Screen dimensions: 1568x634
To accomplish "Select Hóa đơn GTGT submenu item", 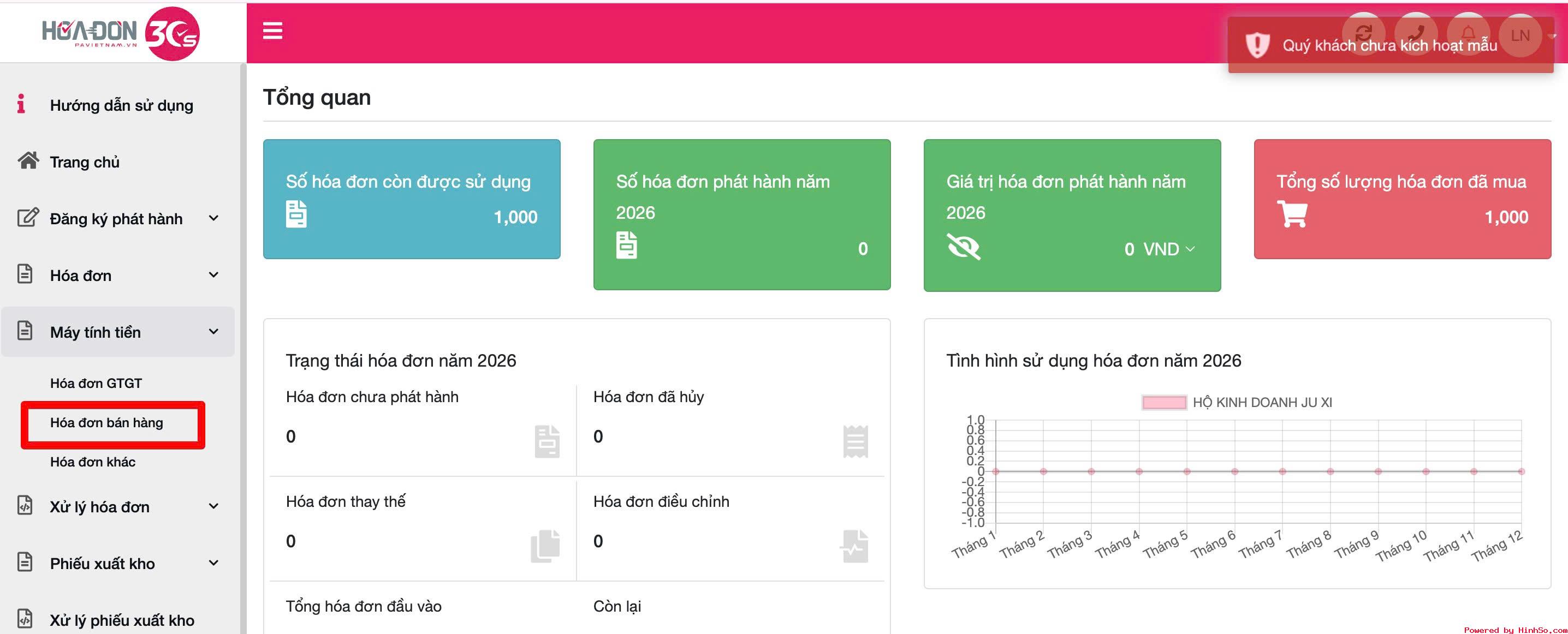I will coord(96,384).
